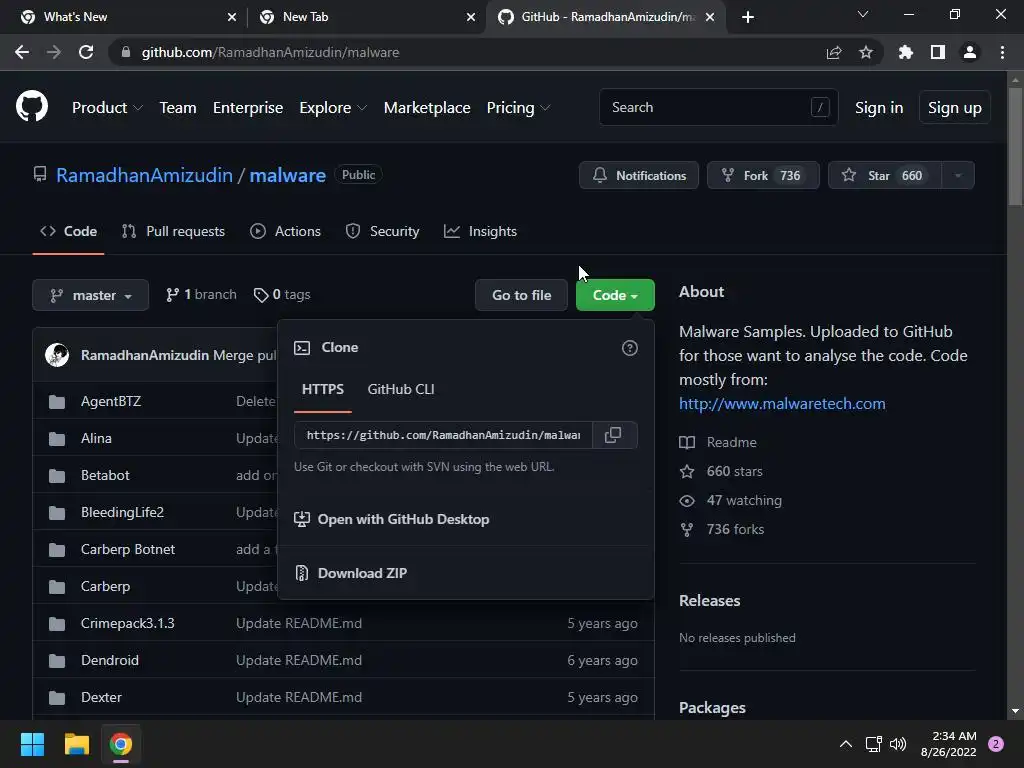Click the 736 forks link
Viewport: 1024px width, 768px height.
[x=722, y=530]
